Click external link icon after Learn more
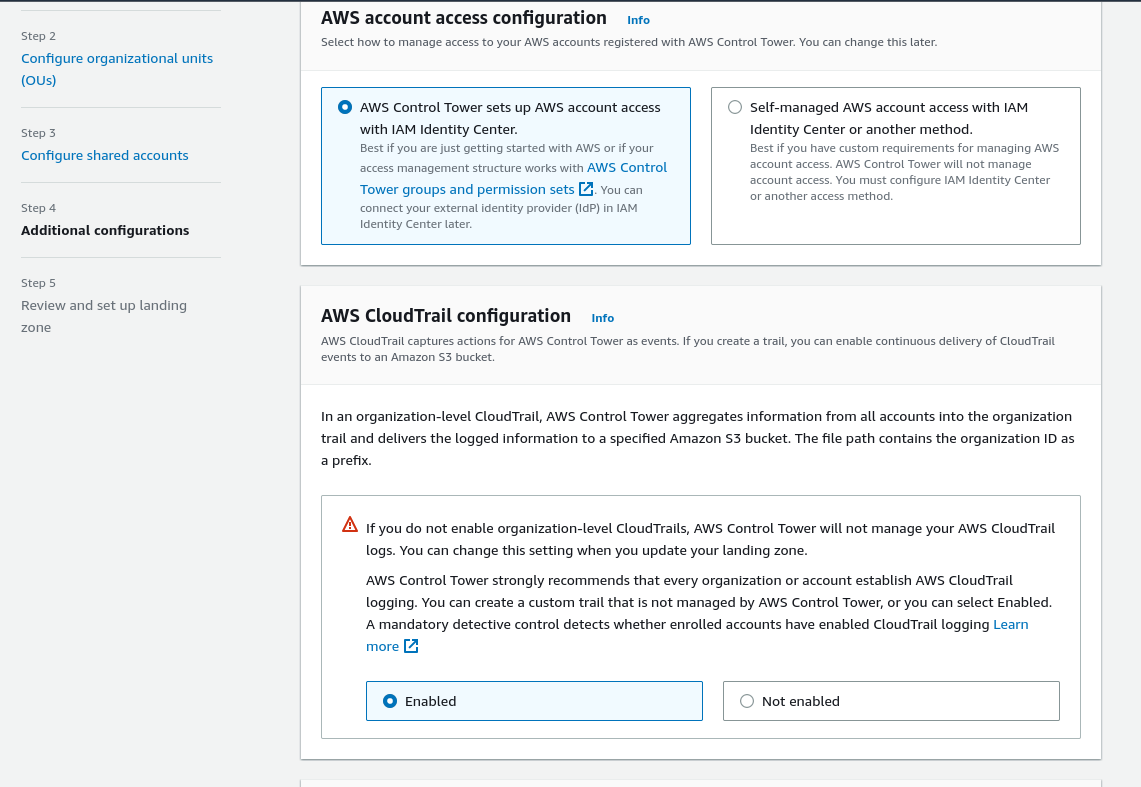The width and height of the screenshot is (1141, 787). (410, 646)
